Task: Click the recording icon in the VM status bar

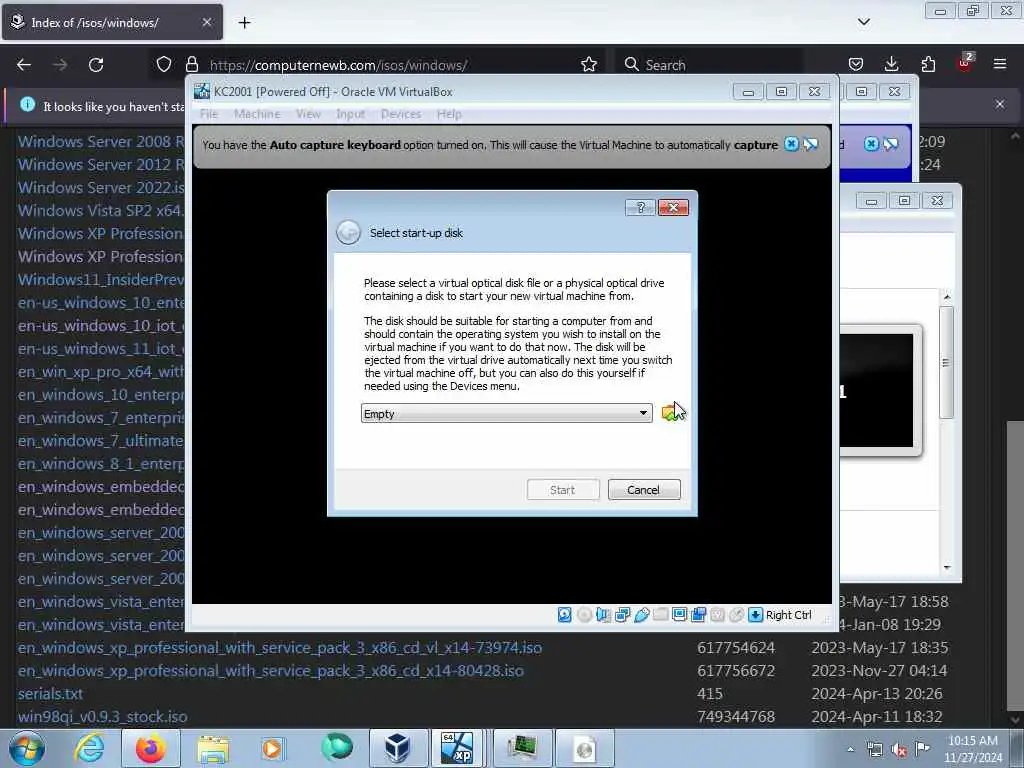Action: coord(698,615)
